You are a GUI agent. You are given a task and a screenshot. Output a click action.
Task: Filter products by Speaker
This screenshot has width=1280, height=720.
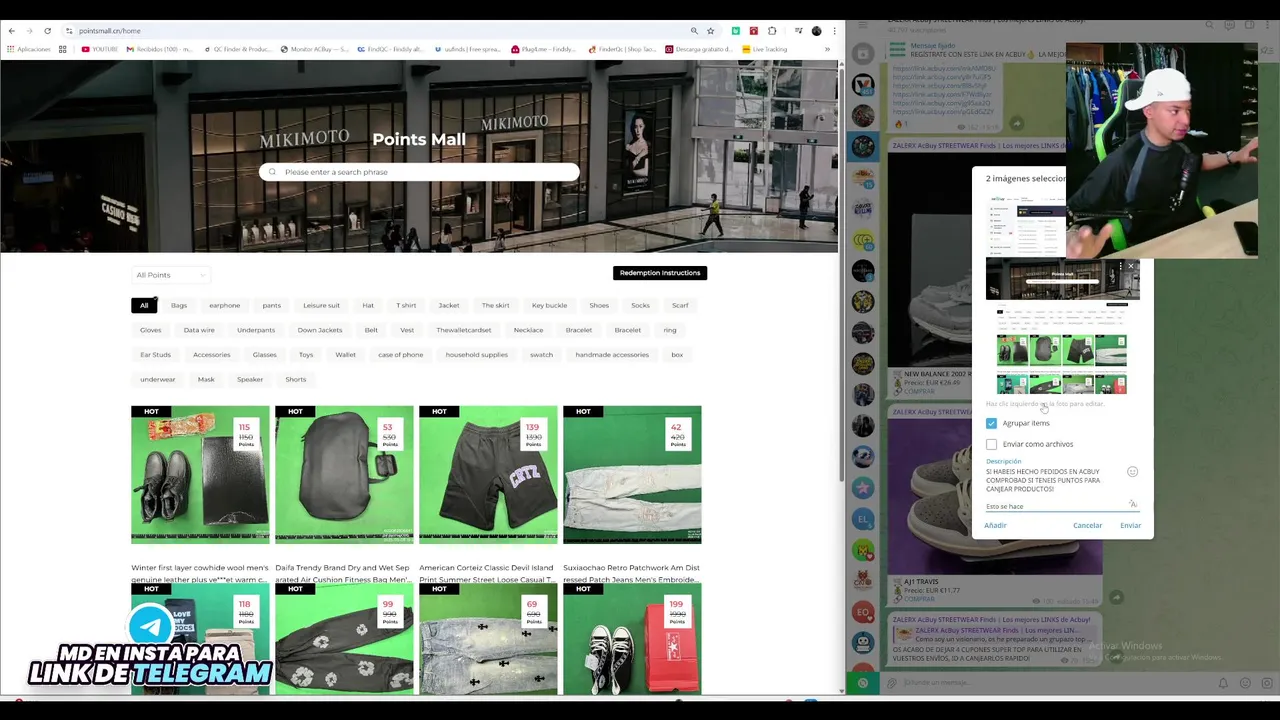coord(250,380)
